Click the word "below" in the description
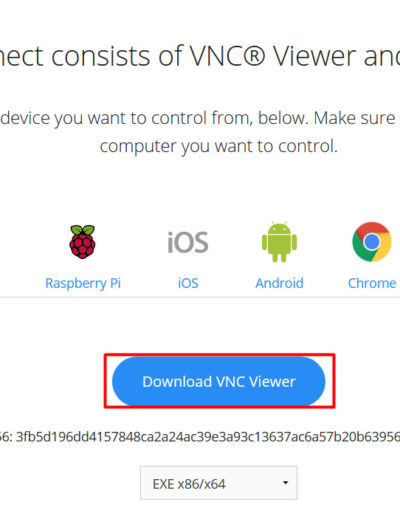 282,118
